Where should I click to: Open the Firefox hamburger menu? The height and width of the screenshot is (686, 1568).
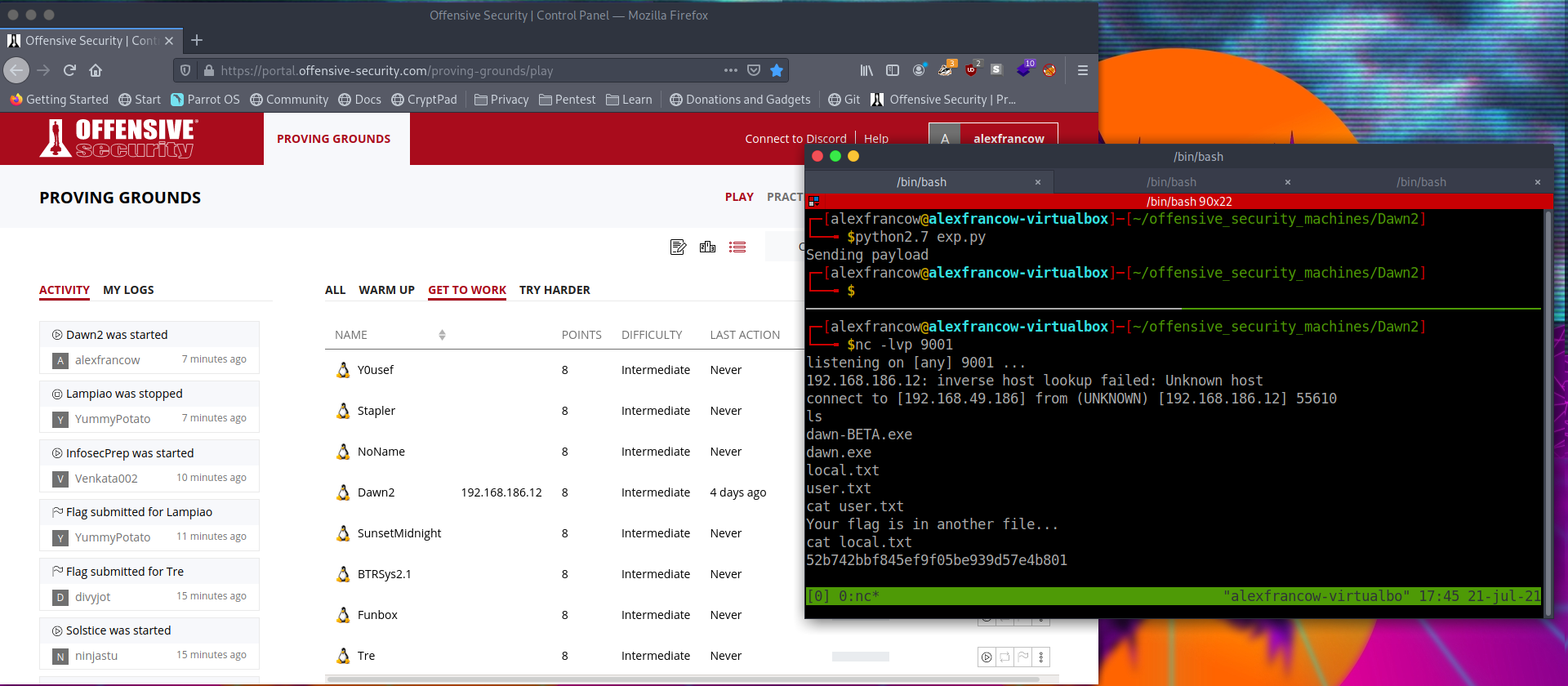click(x=1083, y=70)
